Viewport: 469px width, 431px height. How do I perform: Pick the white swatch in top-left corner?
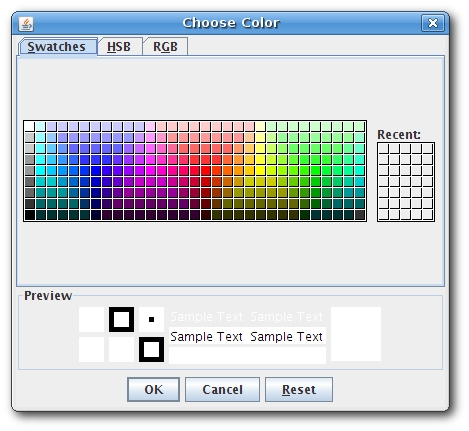tap(30, 126)
